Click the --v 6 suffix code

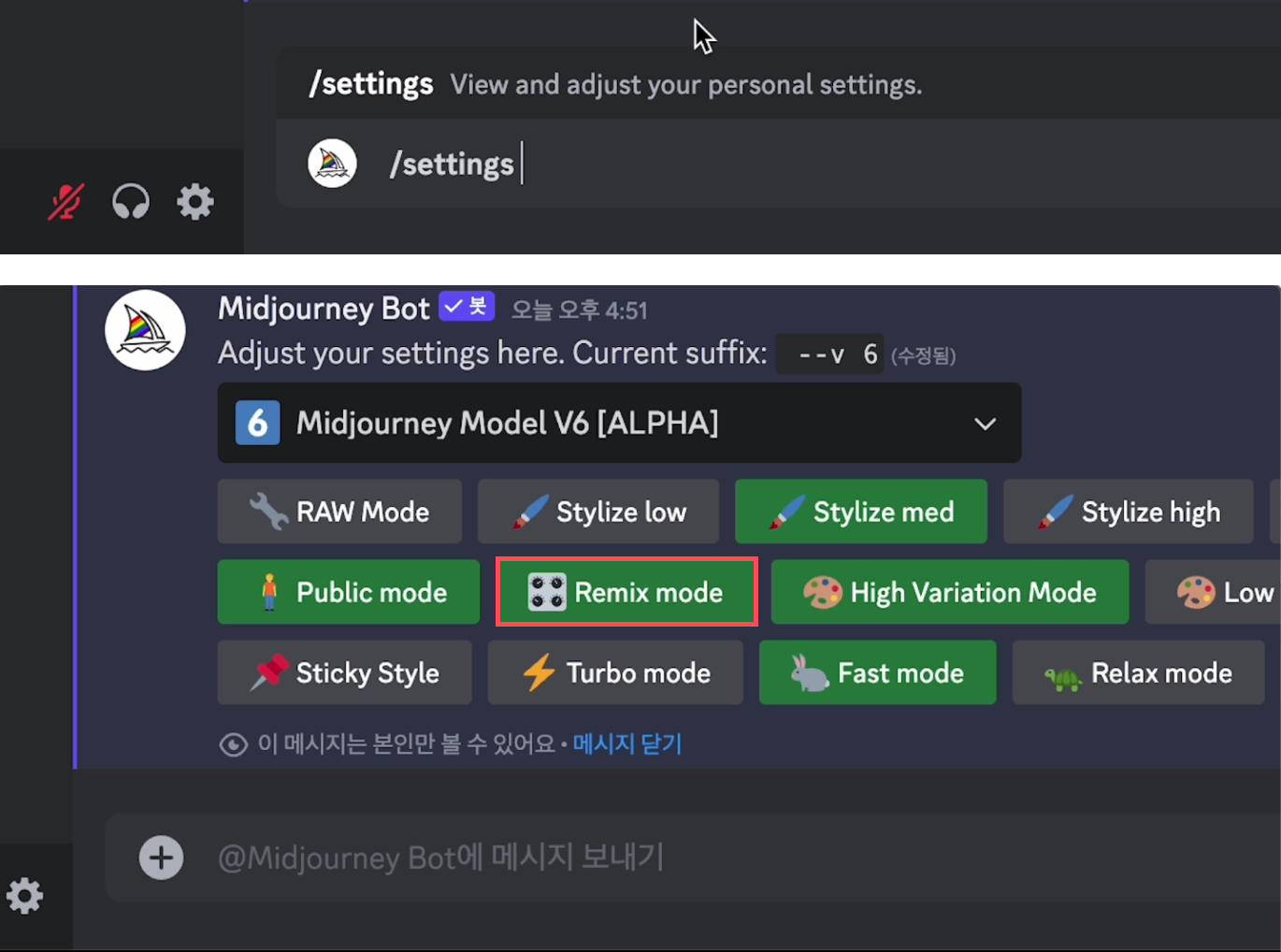[x=829, y=354]
